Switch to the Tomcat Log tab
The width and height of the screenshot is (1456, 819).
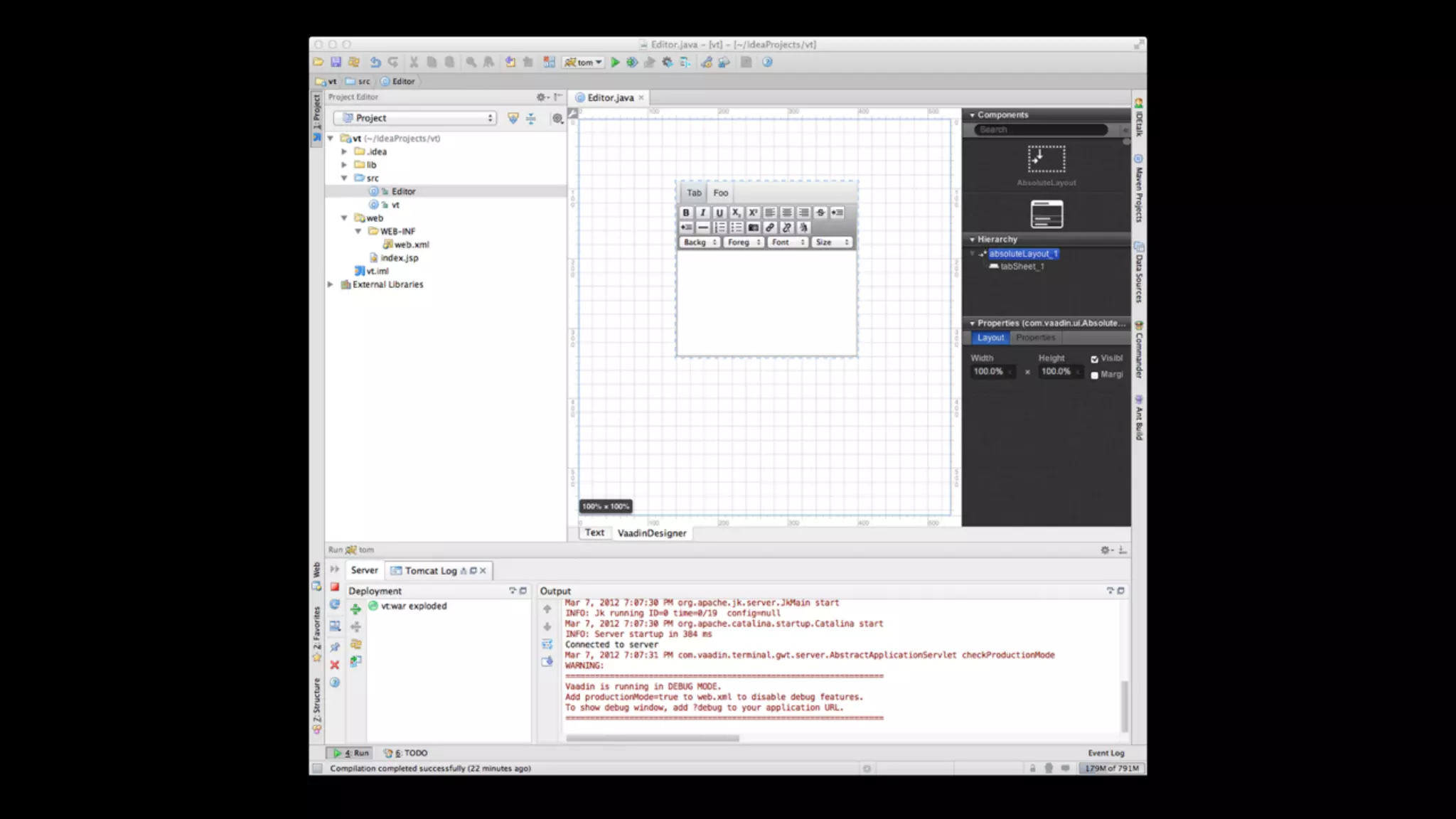click(431, 570)
